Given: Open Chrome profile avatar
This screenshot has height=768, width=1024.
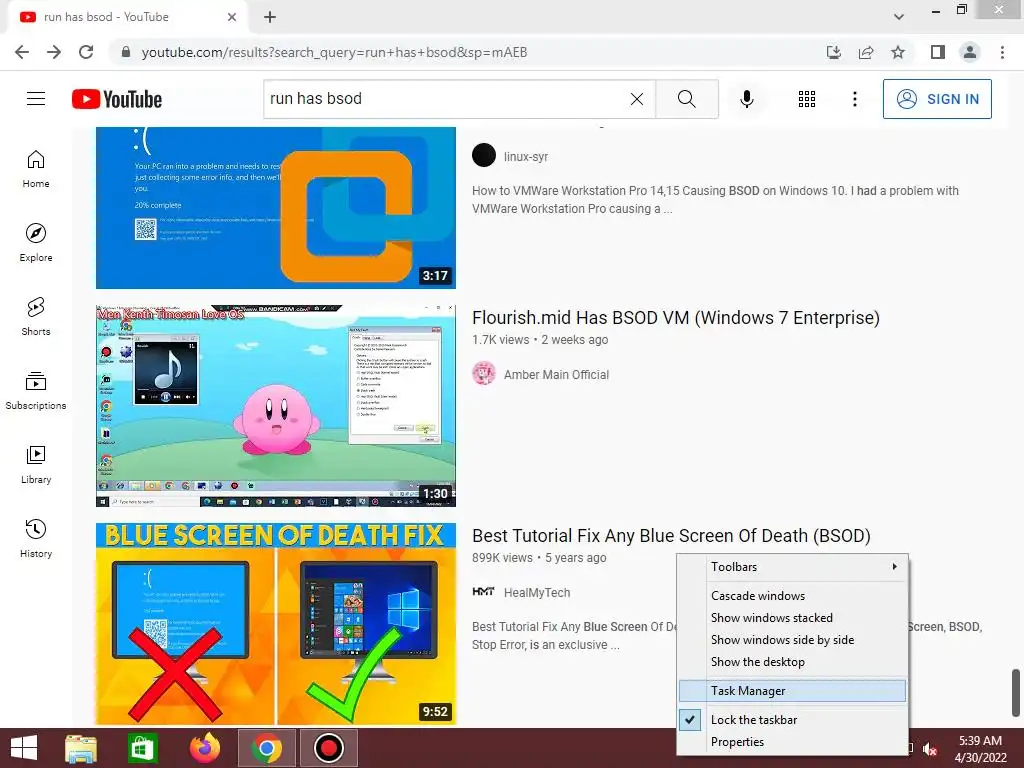Looking at the screenshot, I should tap(970, 52).
